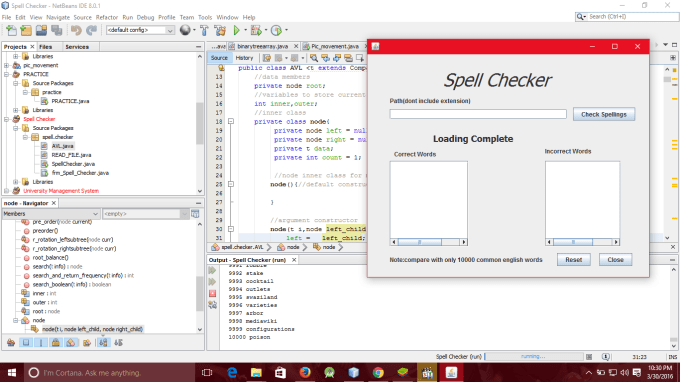Toggle fully qualified names button in Navigator

coord(87,343)
